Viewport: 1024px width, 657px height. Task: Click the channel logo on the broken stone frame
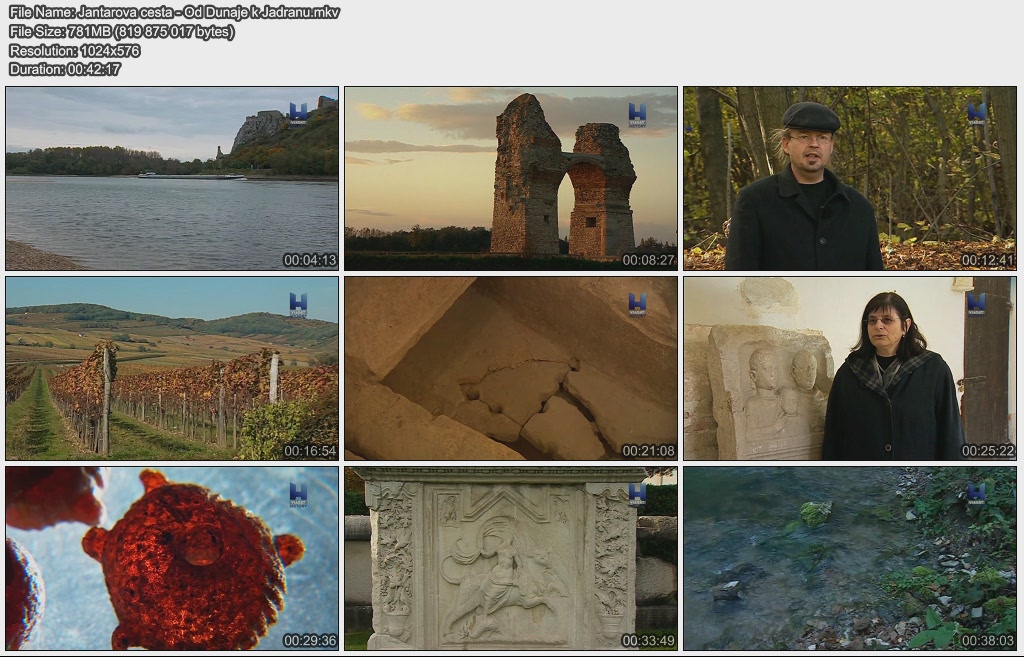(637, 304)
